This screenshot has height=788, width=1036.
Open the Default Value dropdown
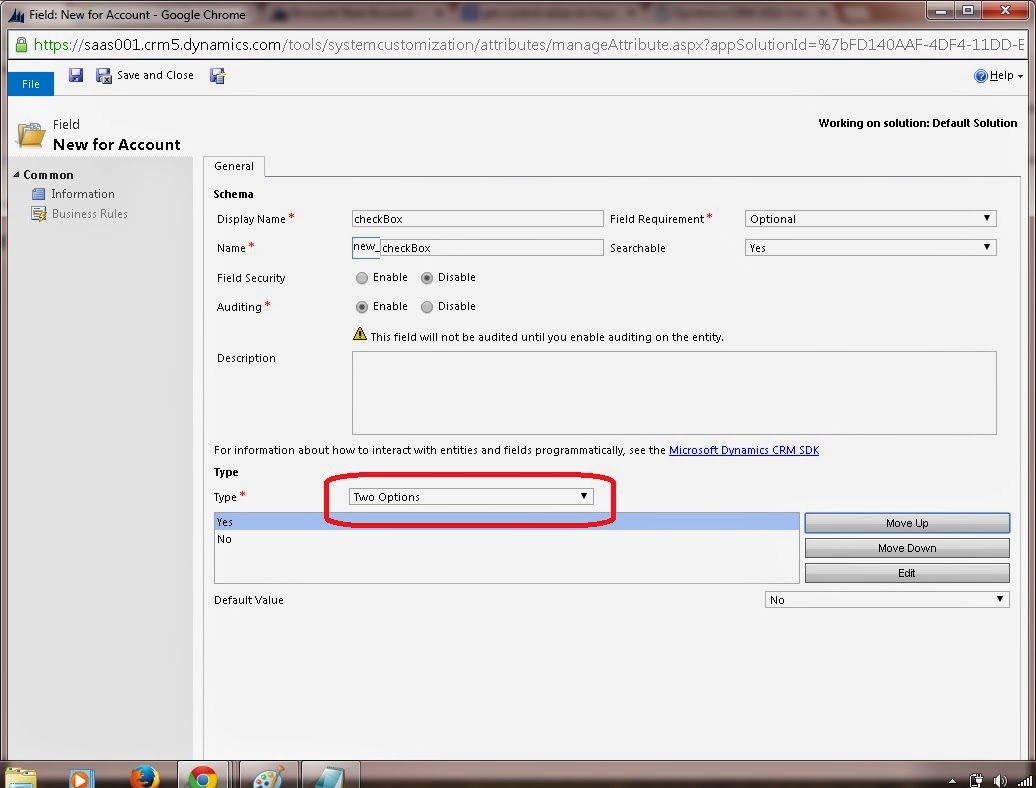(887, 600)
